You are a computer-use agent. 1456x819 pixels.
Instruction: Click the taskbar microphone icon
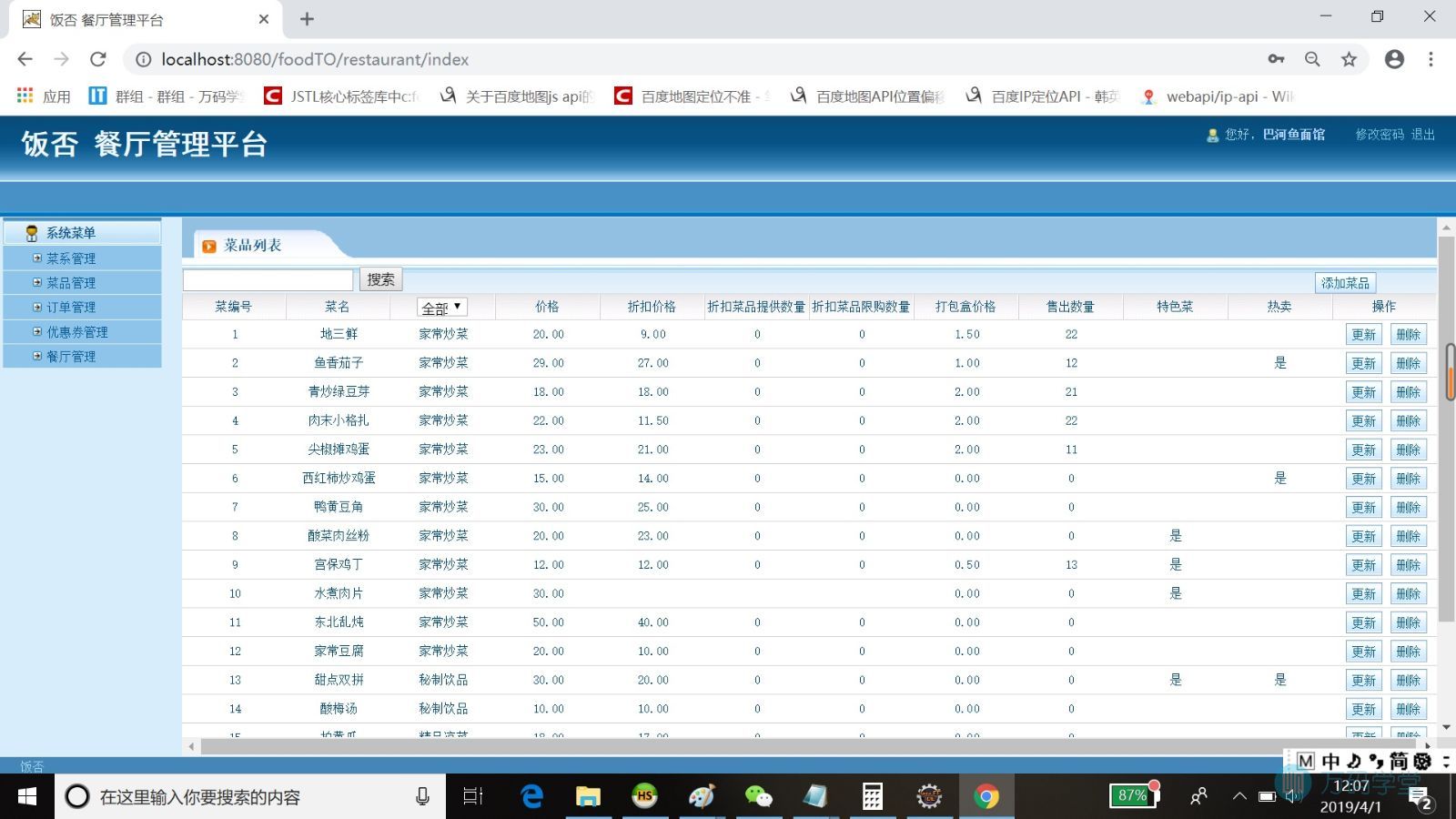pos(422,797)
